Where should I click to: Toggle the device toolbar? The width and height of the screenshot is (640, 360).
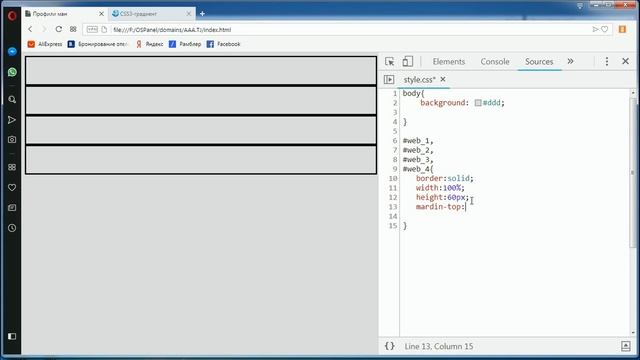(x=407, y=62)
